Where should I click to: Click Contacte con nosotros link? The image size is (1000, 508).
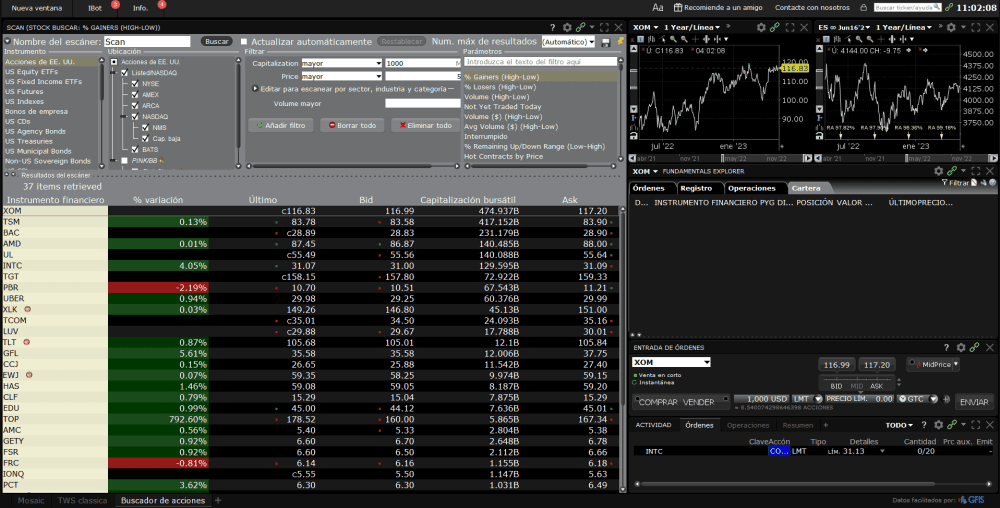click(812, 8)
